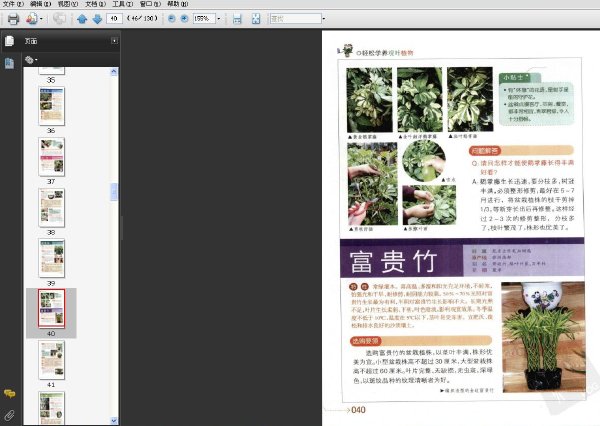The width and height of the screenshot is (600, 426).
Task: Click the white document icon in the 页面 panel header
Action: point(10,41)
